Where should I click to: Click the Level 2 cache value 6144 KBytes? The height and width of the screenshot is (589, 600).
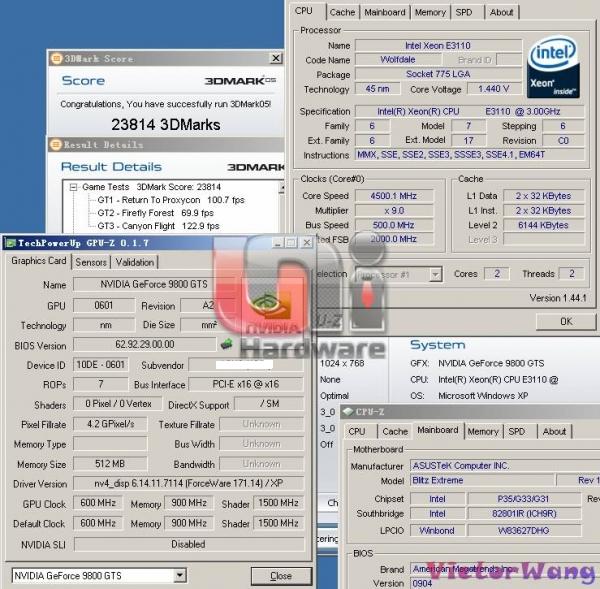tap(543, 225)
